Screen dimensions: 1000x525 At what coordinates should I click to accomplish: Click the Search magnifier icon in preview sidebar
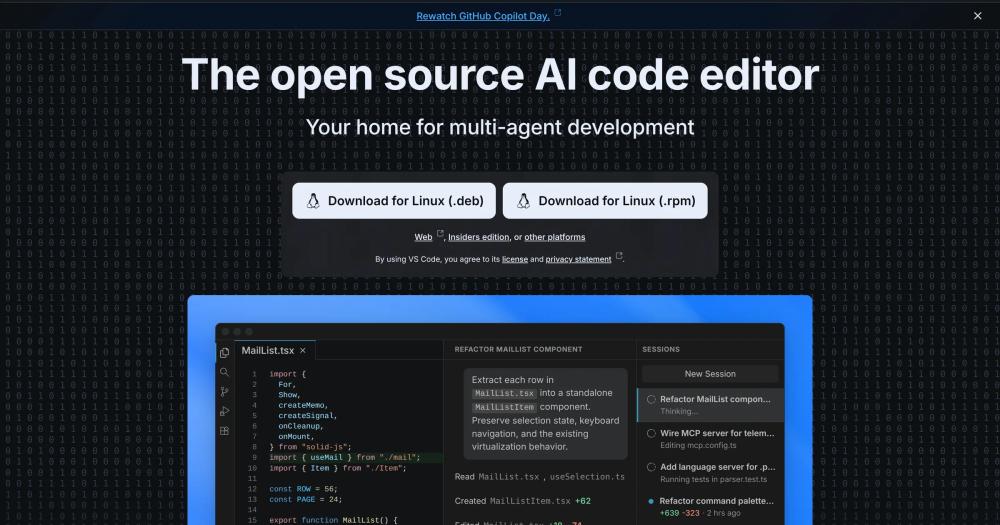224,372
